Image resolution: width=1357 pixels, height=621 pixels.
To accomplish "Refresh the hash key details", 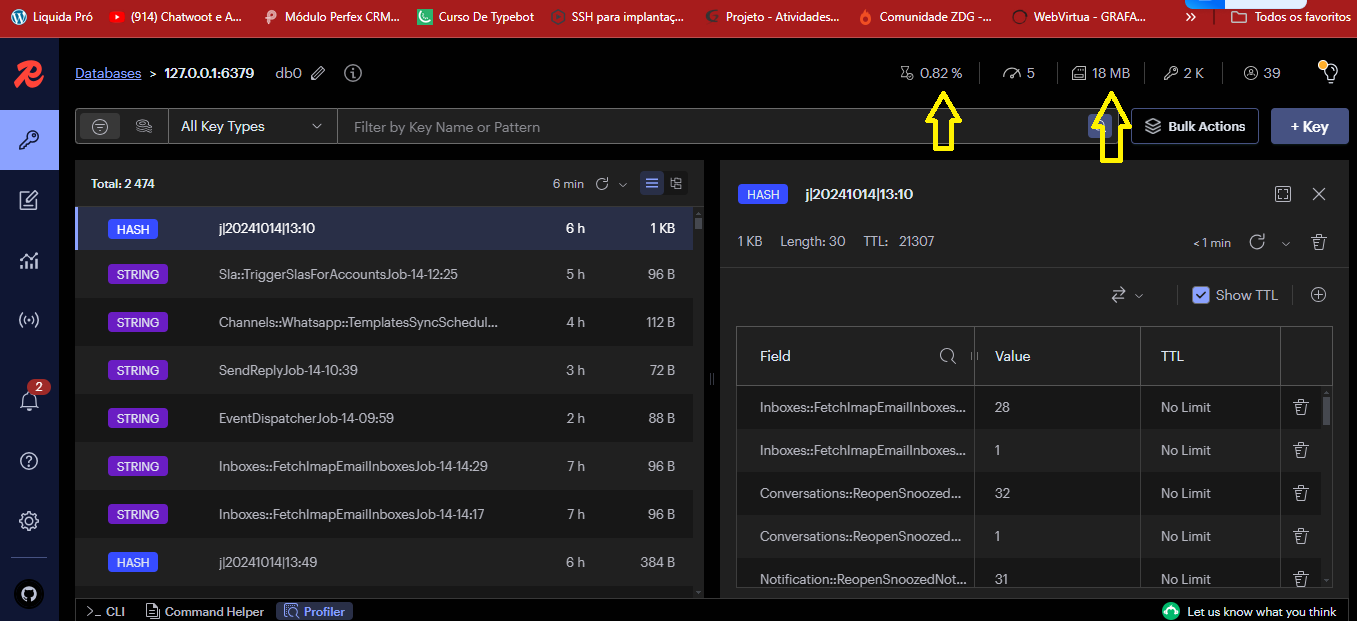I will click(x=1257, y=242).
